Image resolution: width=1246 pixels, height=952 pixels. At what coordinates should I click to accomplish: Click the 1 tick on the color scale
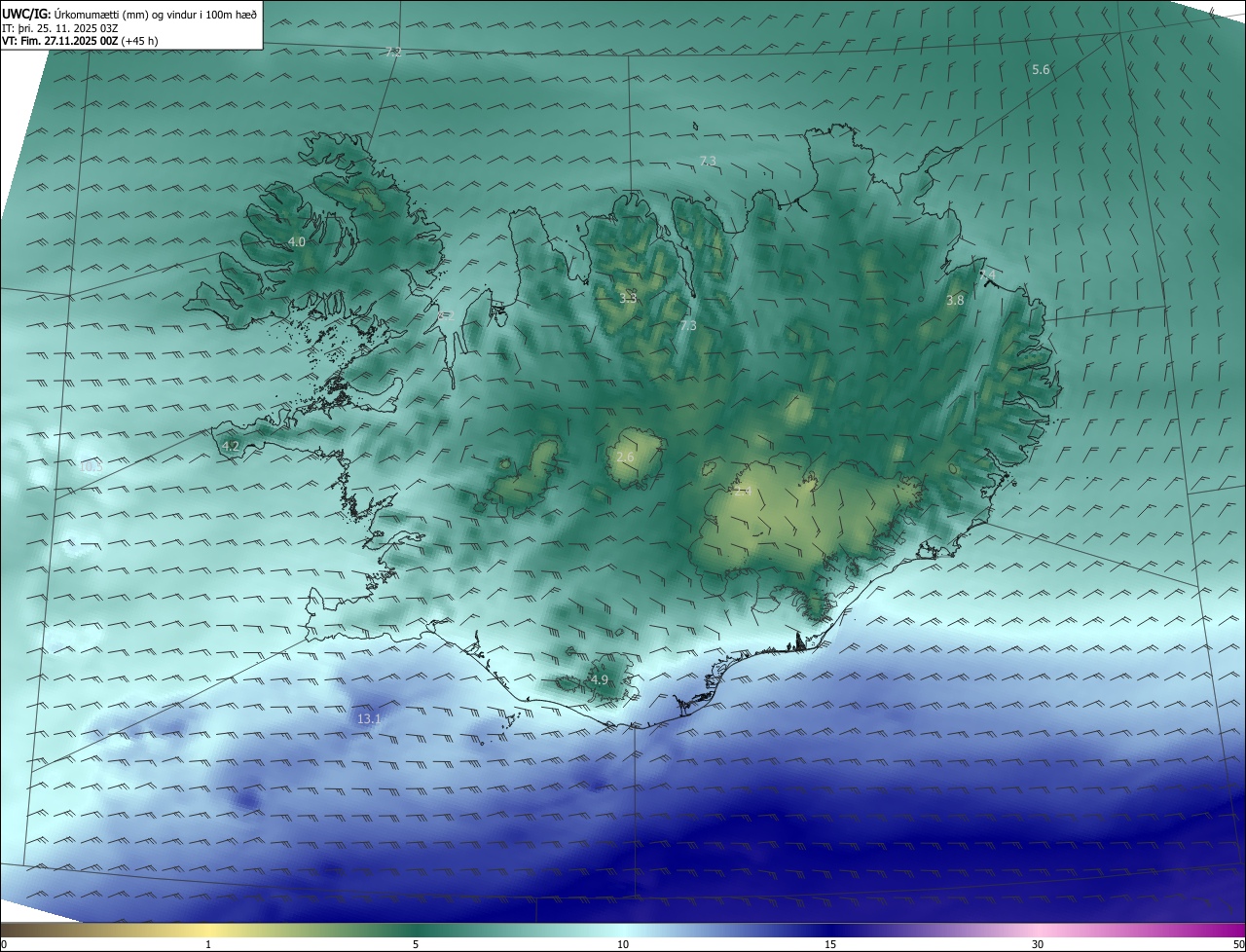click(208, 944)
